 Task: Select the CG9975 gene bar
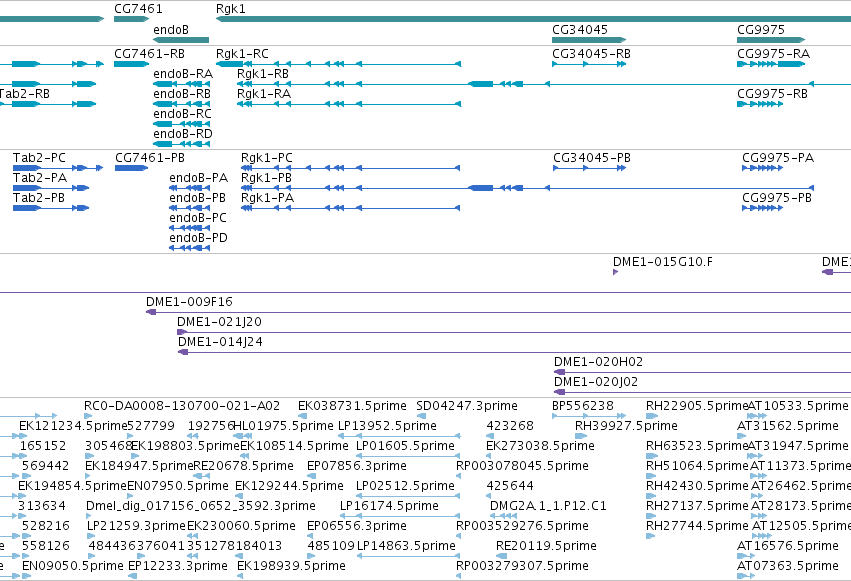point(771,40)
